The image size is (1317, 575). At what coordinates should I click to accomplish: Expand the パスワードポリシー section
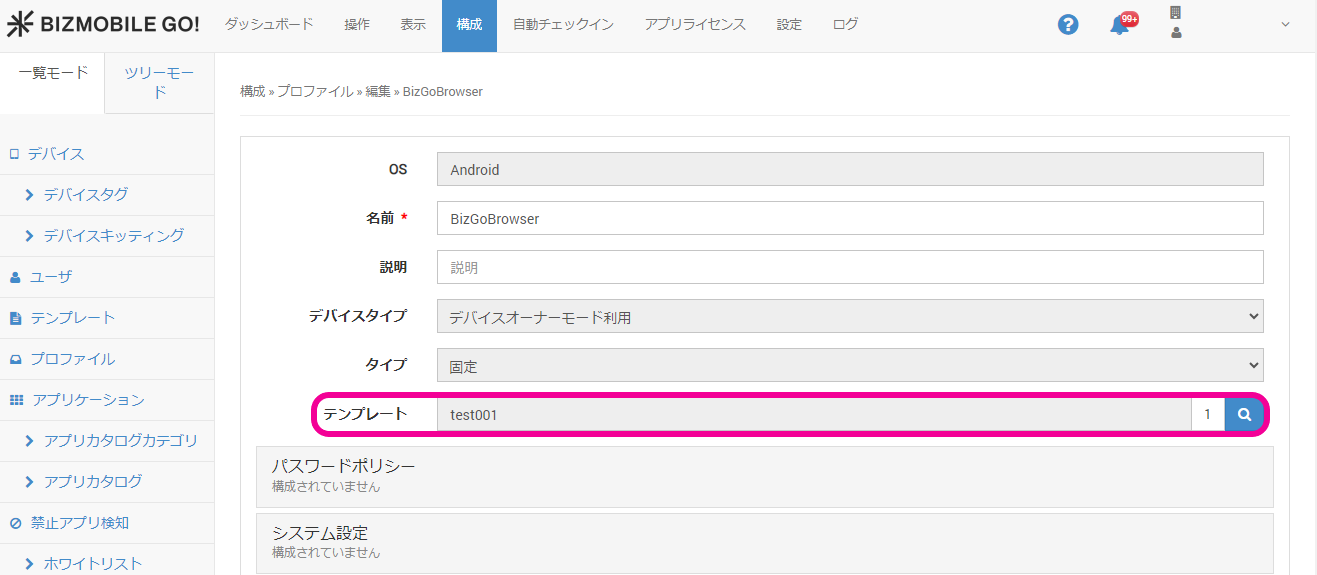click(x=764, y=476)
